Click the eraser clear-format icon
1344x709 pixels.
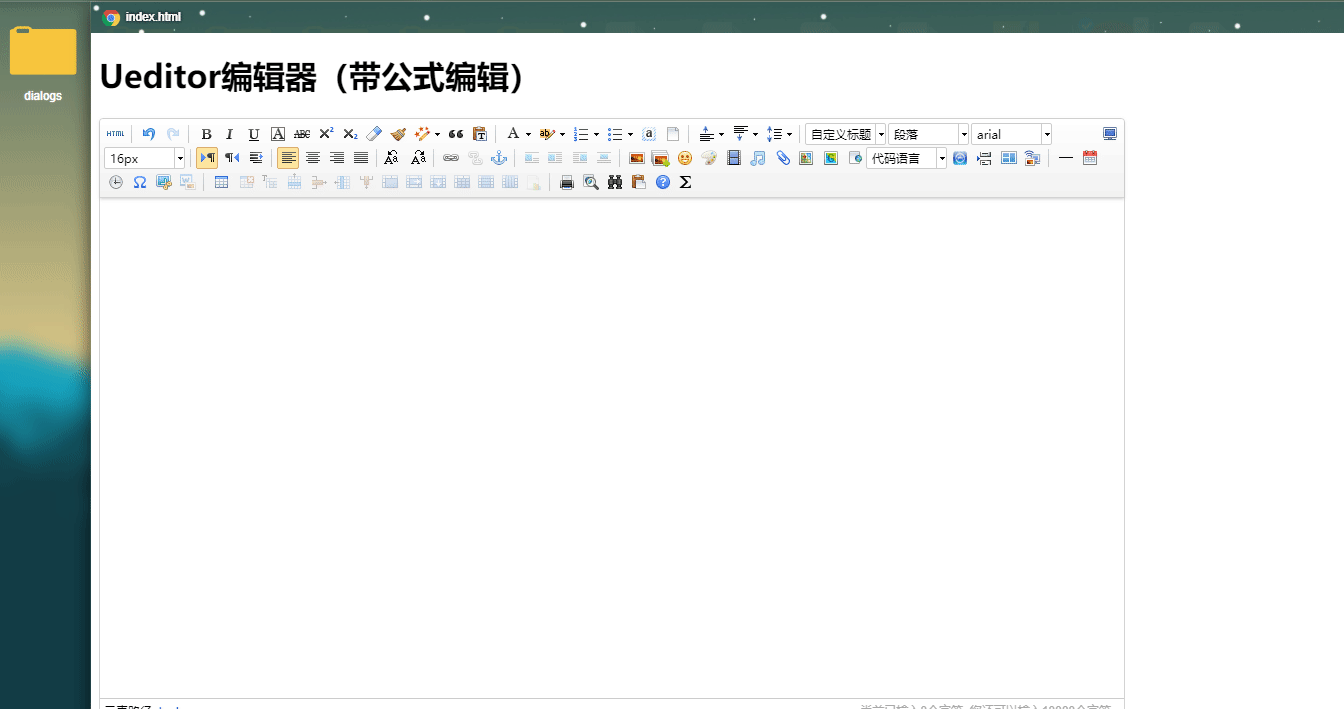click(x=374, y=134)
